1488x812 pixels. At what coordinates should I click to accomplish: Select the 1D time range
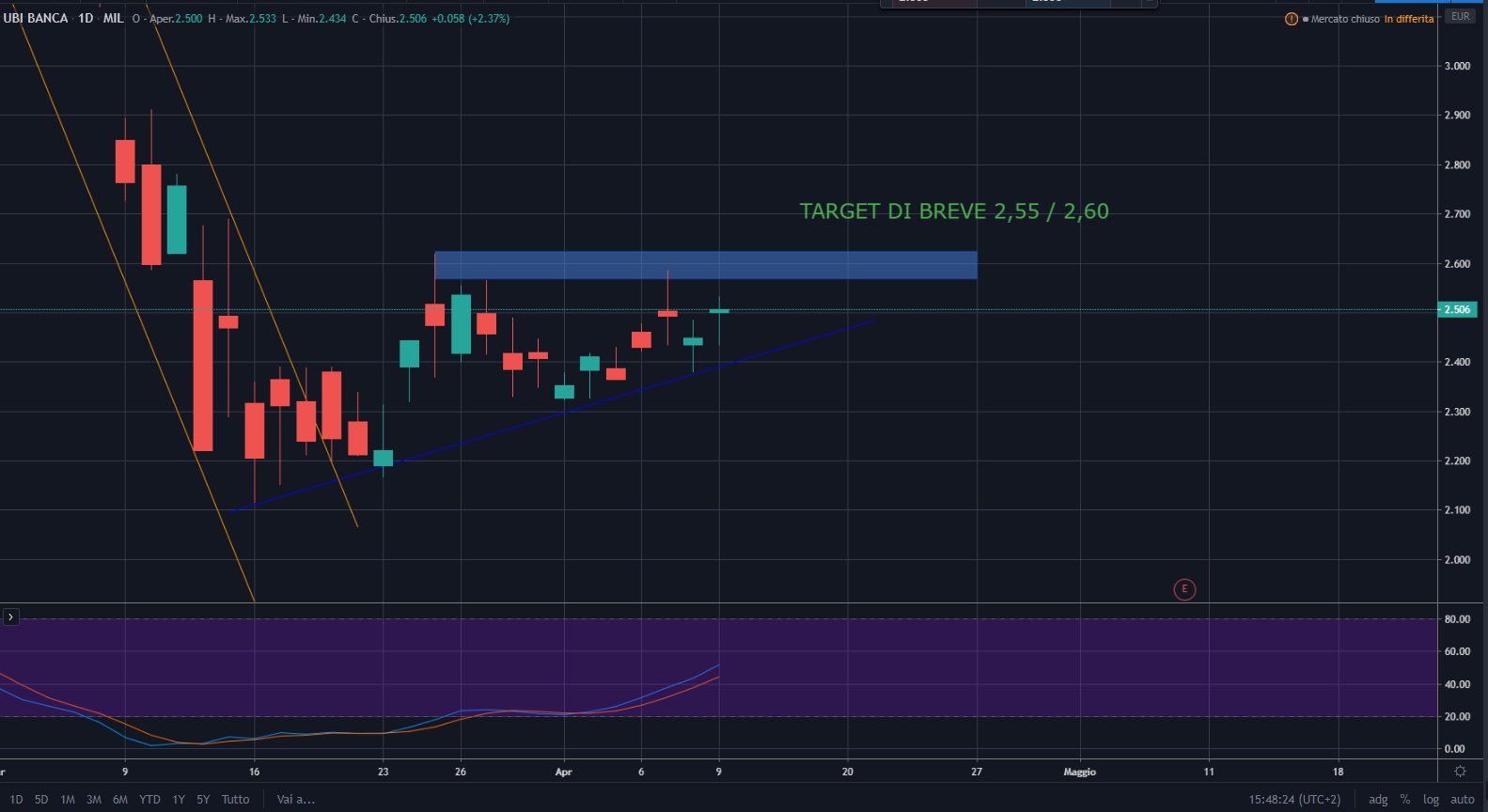(16, 800)
